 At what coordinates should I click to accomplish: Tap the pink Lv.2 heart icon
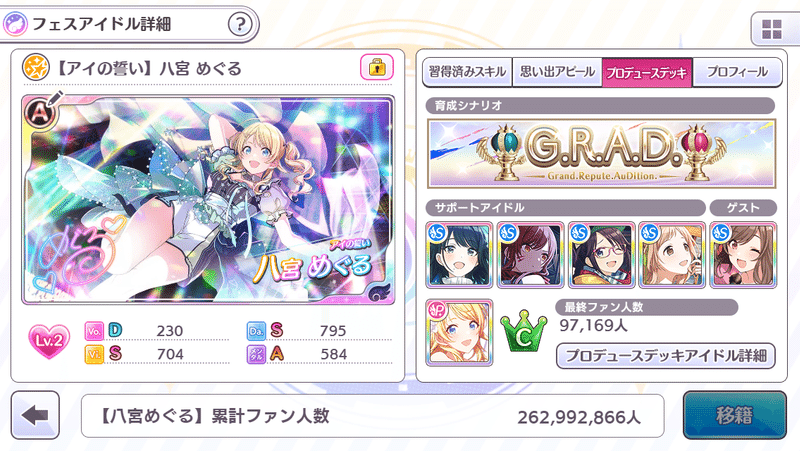point(49,341)
